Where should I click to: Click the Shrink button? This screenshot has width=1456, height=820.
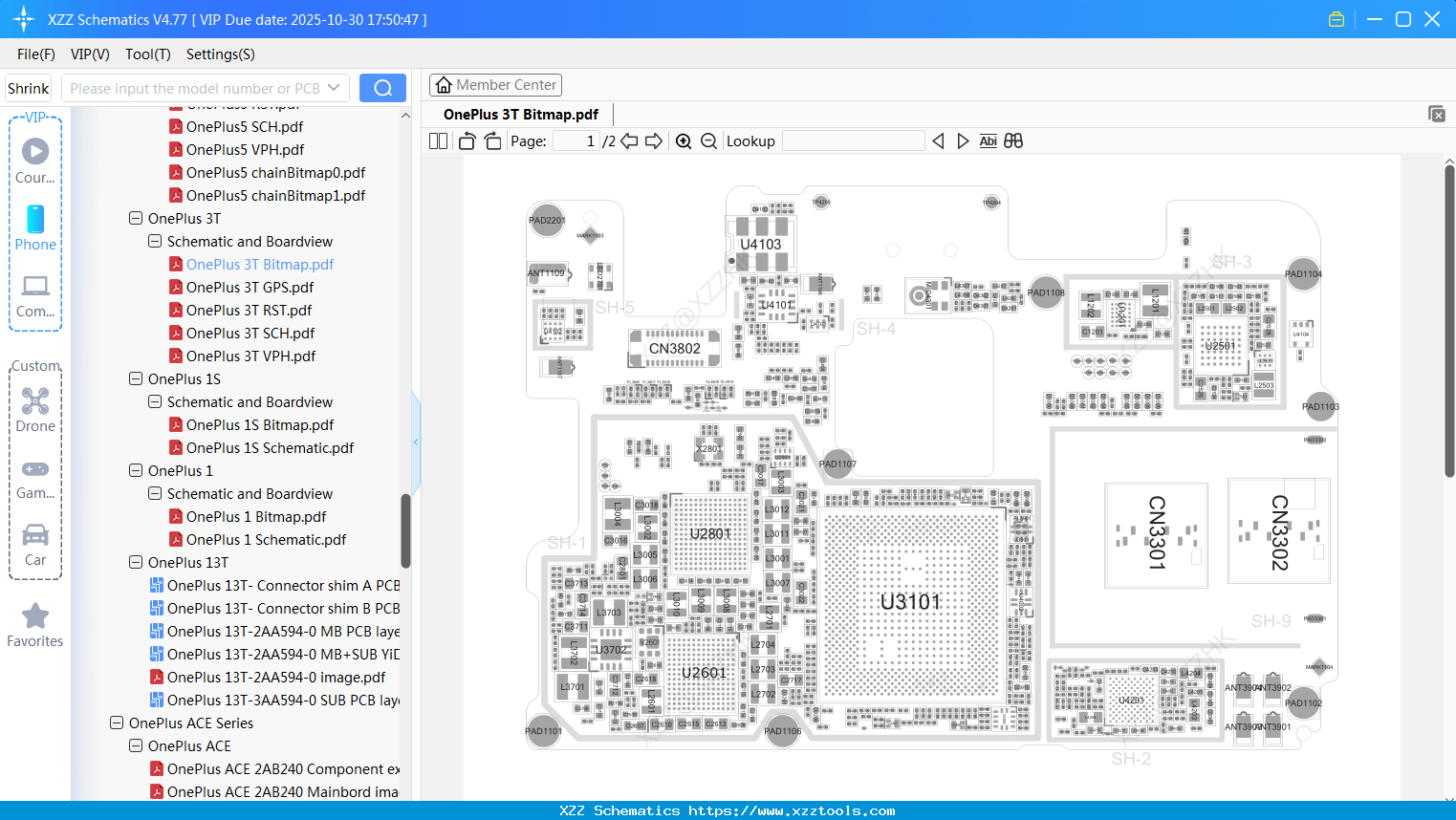(28, 87)
